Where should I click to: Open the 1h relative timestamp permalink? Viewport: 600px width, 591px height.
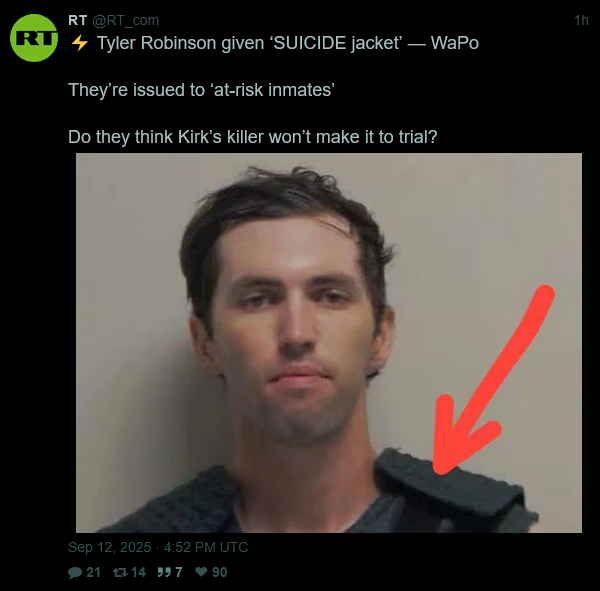[x=581, y=20]
